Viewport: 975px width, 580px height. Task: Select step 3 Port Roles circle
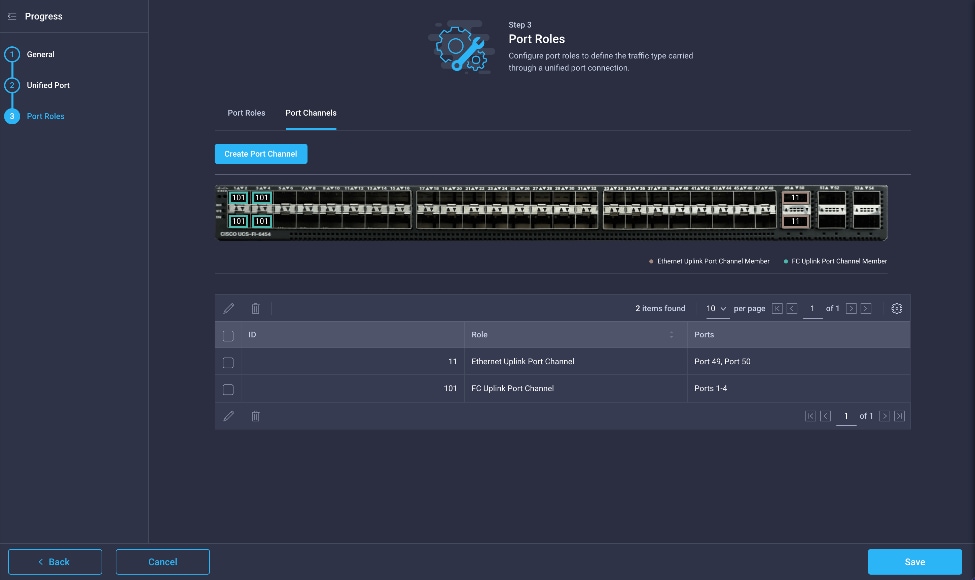click(x=12, y=116)
